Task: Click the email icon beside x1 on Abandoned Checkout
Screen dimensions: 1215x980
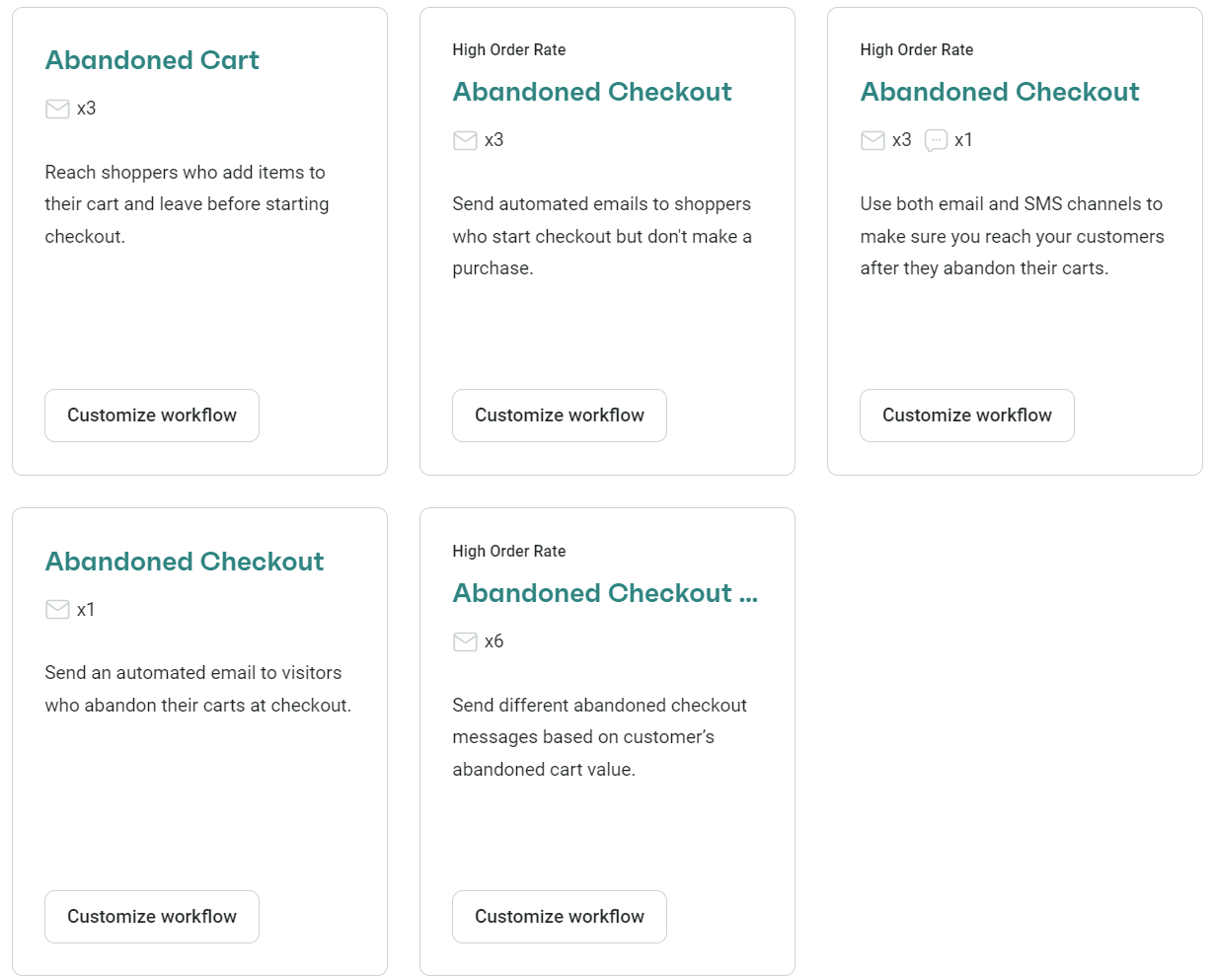Action: (57, 609)
